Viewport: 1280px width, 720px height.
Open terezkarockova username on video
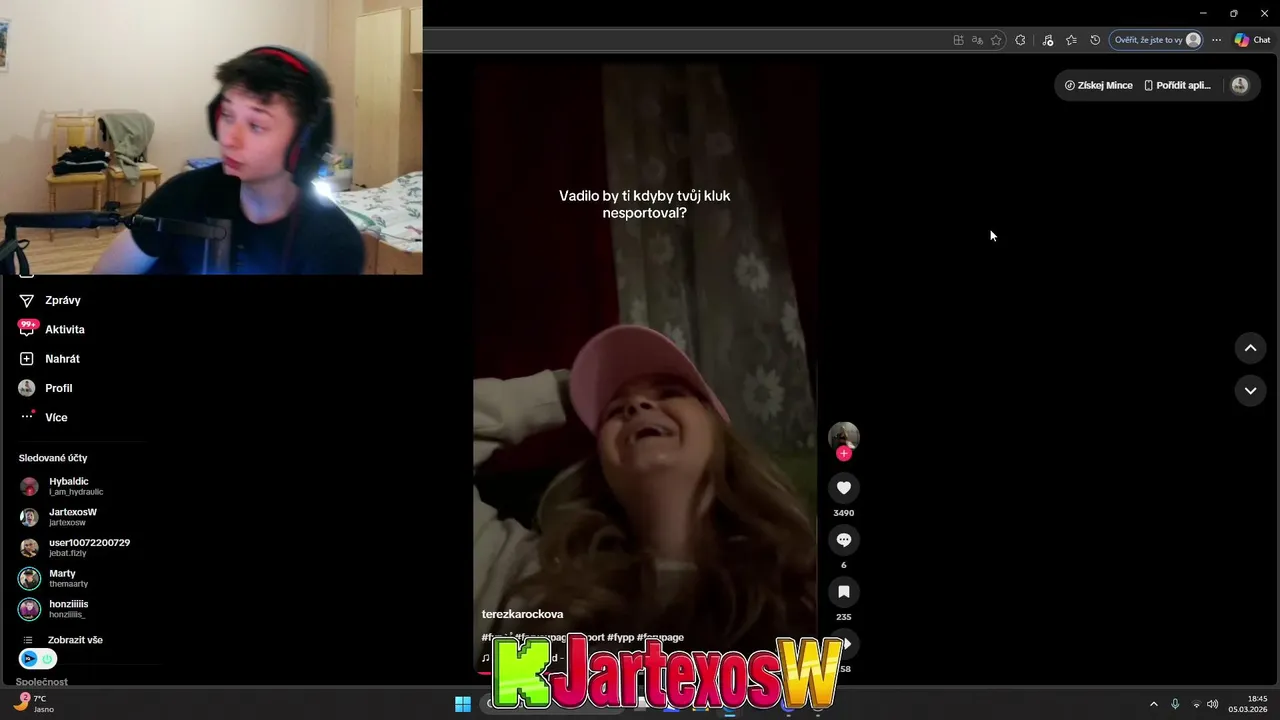tap(522, 614)
